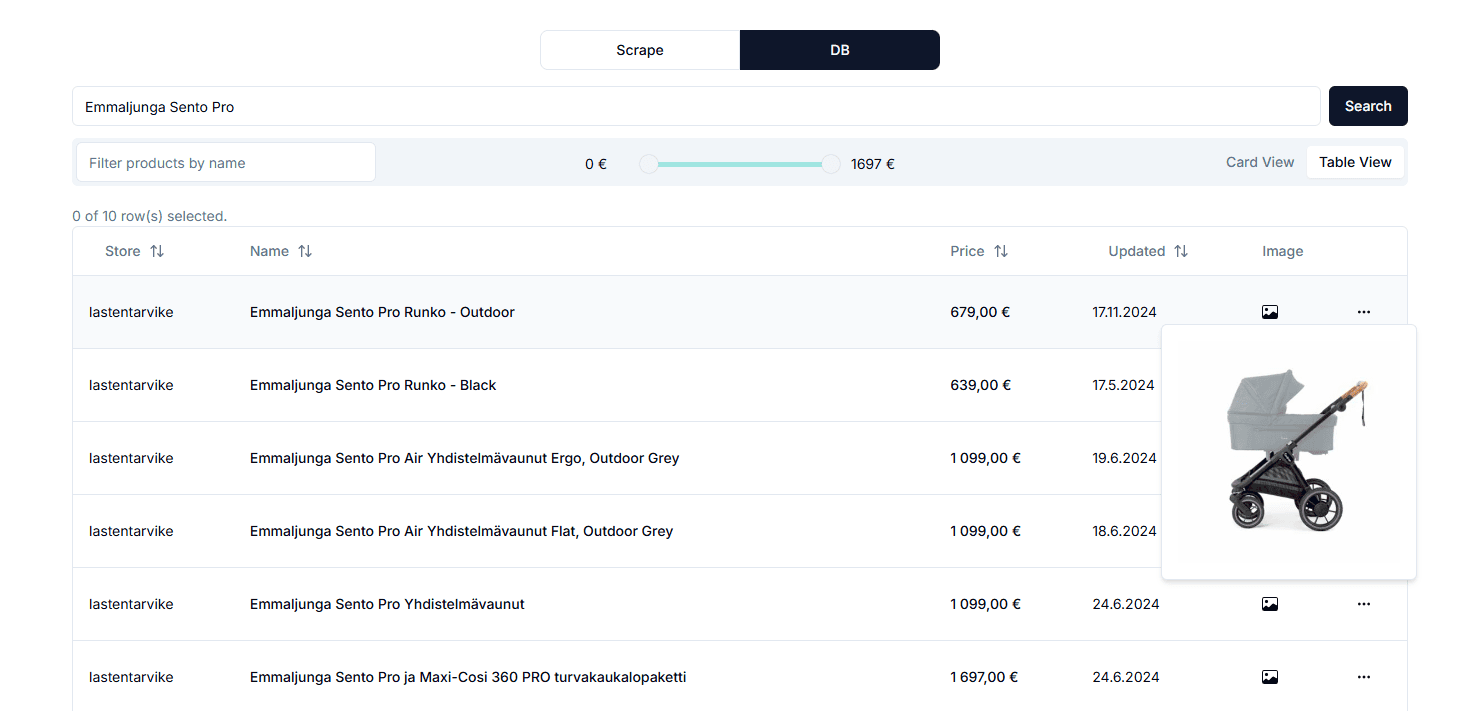Click the Price sort arrows icon
This screenshot has height=711, width=1474.
tap(1001, 251)
